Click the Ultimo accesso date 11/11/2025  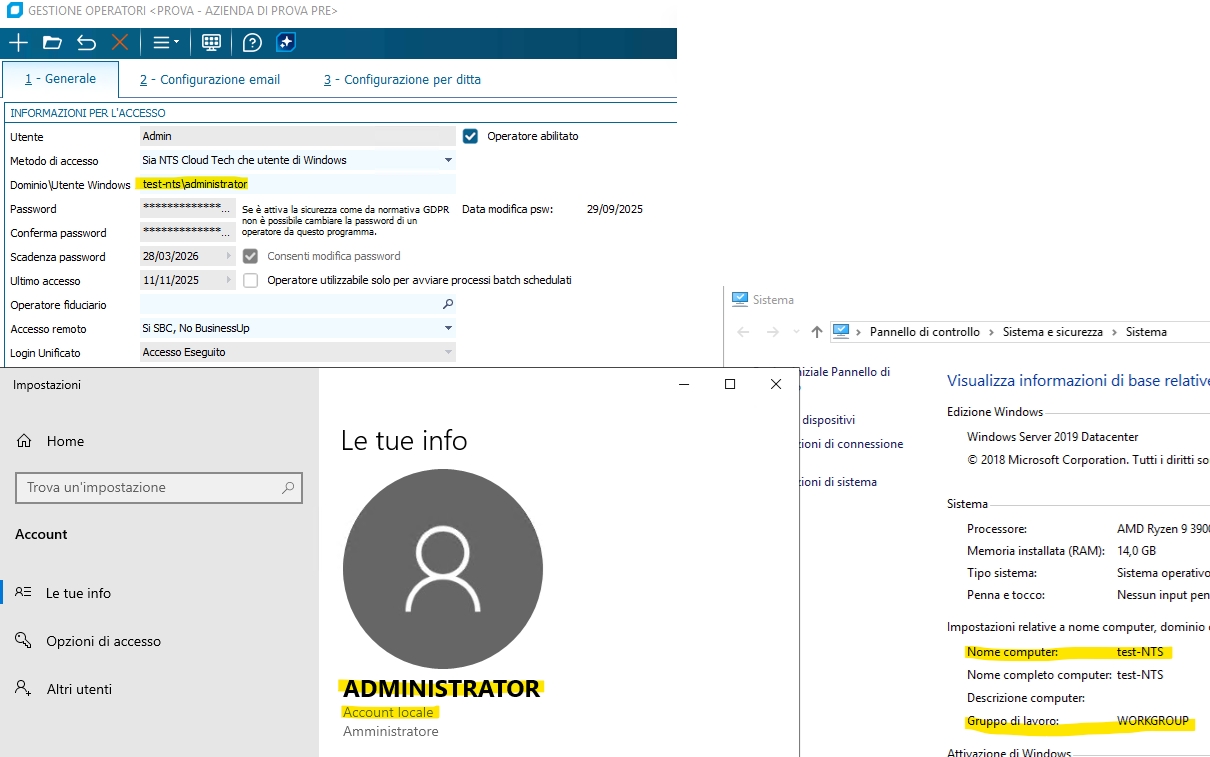pyautogui.click(x=171, y=280)
